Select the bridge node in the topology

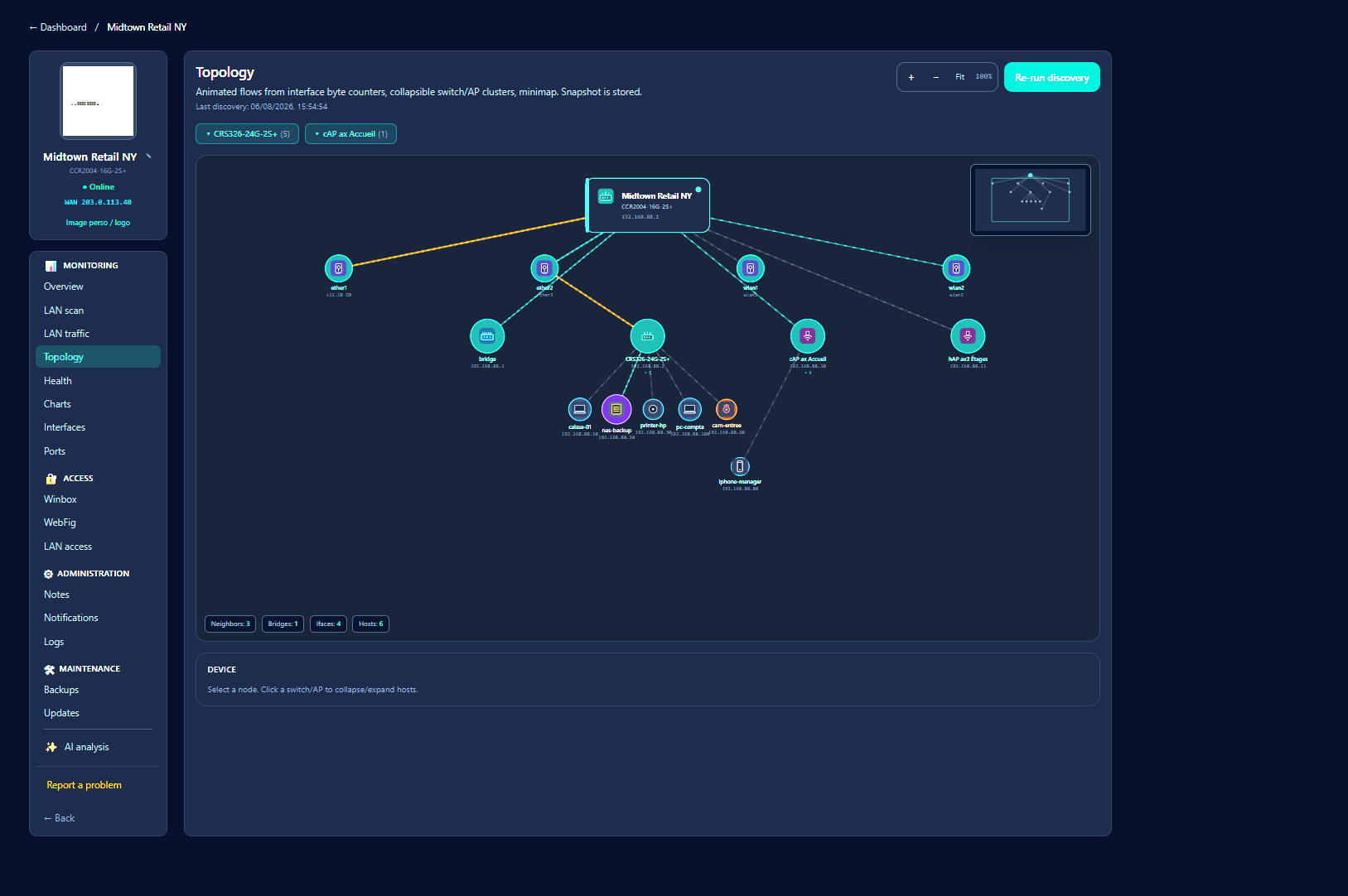click(487, 336)
